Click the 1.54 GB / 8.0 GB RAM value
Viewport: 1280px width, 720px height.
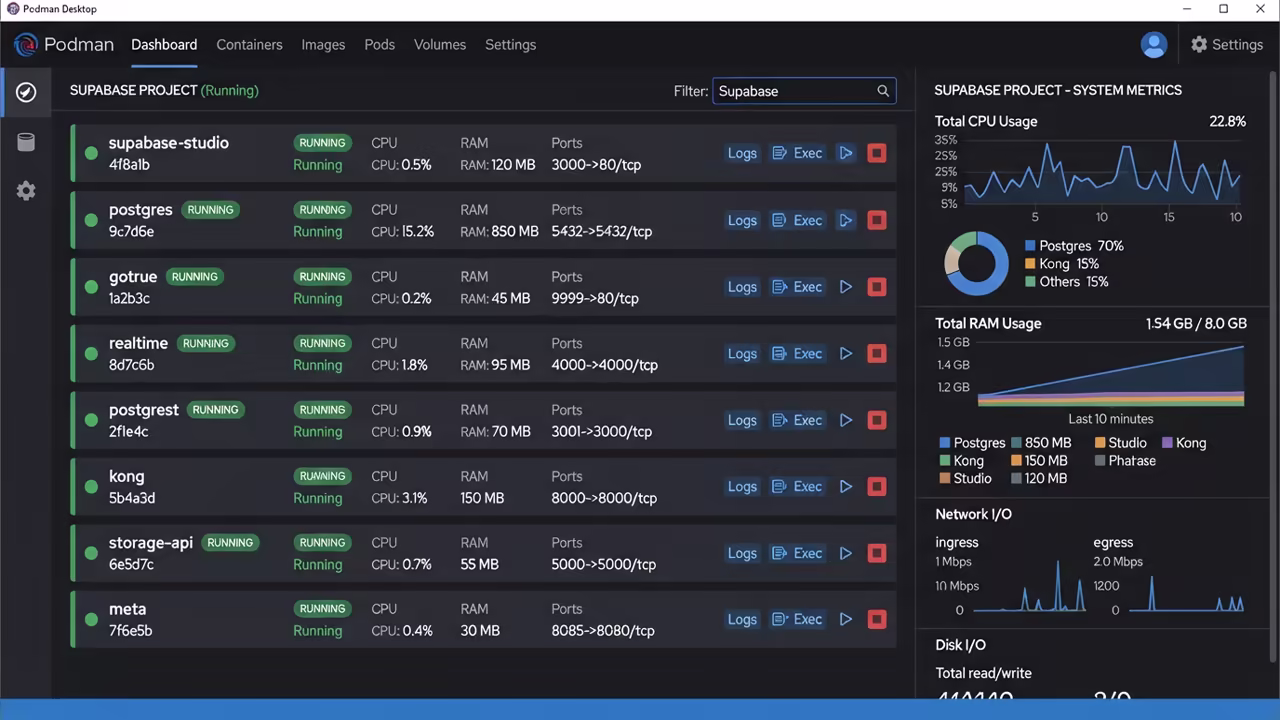coord(1196,324)
